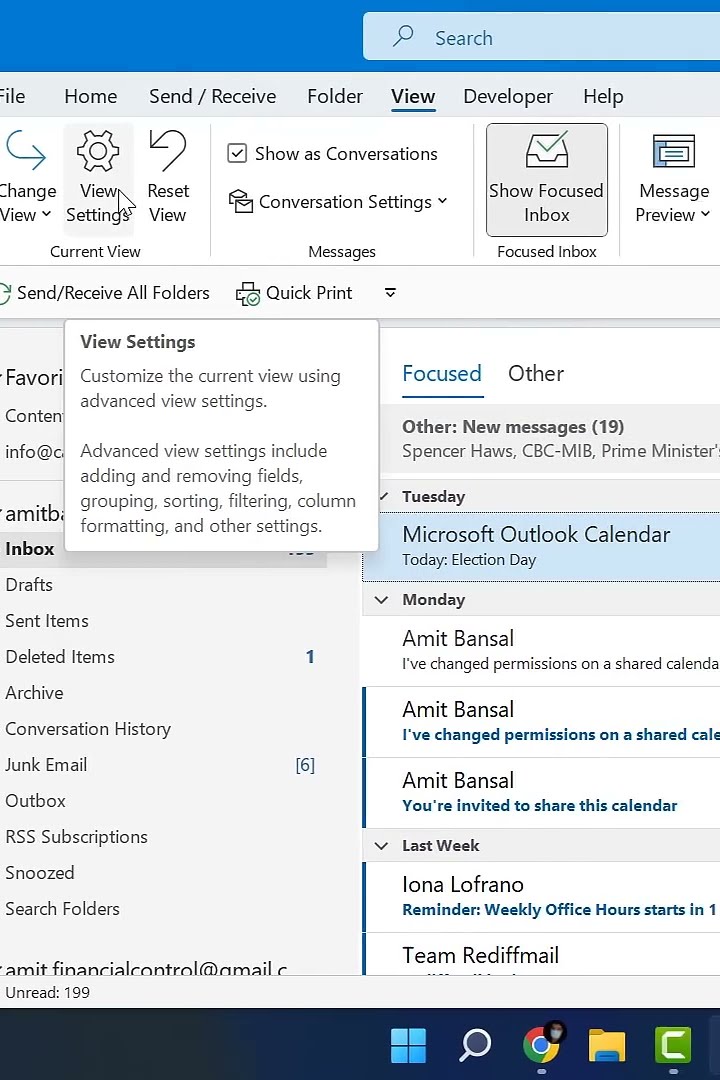Click the View Settings gear icon
720x1080 pixels.
point(98,153)
